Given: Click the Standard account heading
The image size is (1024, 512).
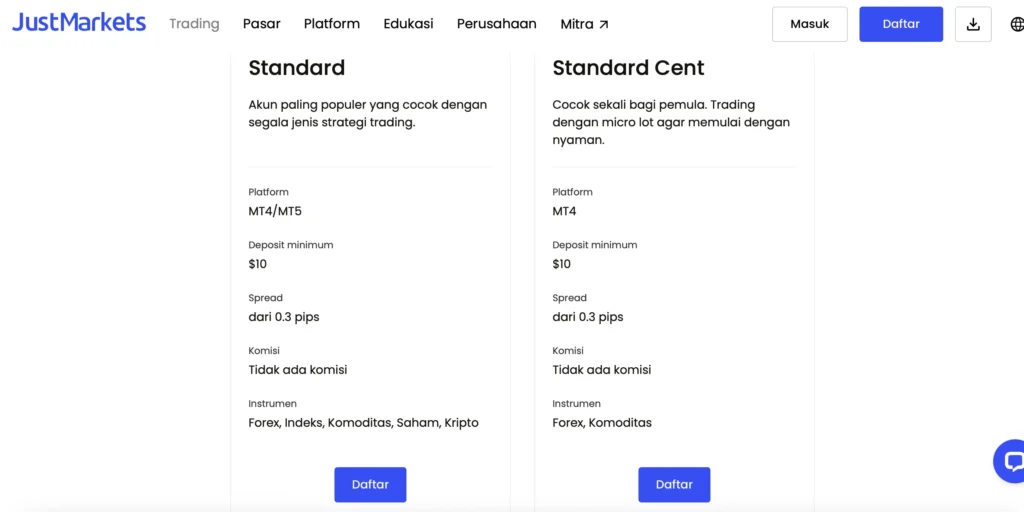Looking at the screenshot, I should [296, 68].
